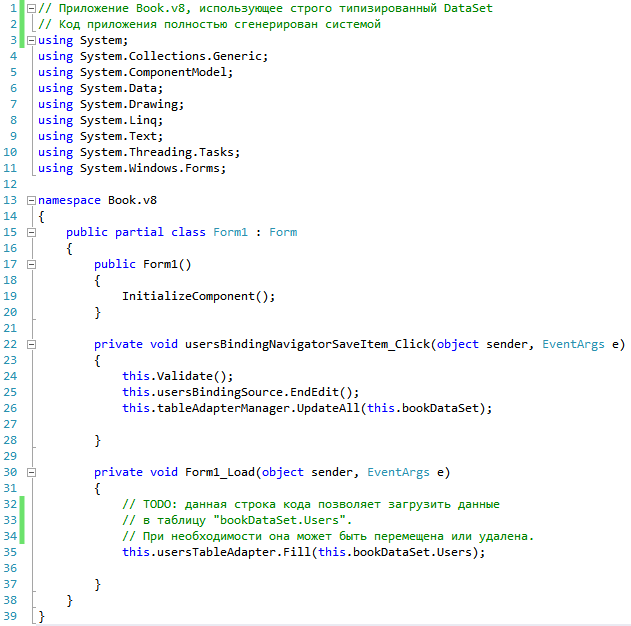Click the 'EventArgs' type on line 22

[x=573, y=344]
